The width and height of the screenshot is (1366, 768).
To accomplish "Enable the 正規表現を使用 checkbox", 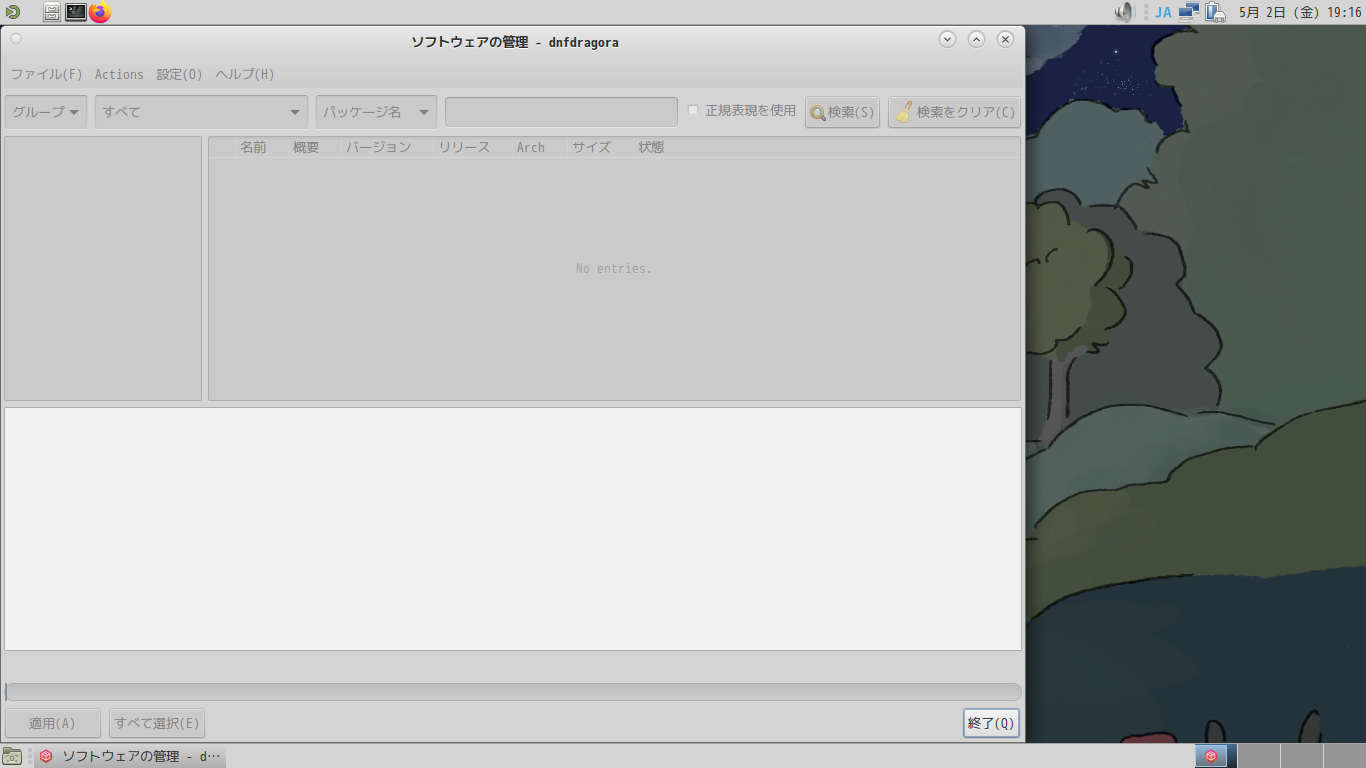I will [x=693, y=111].
